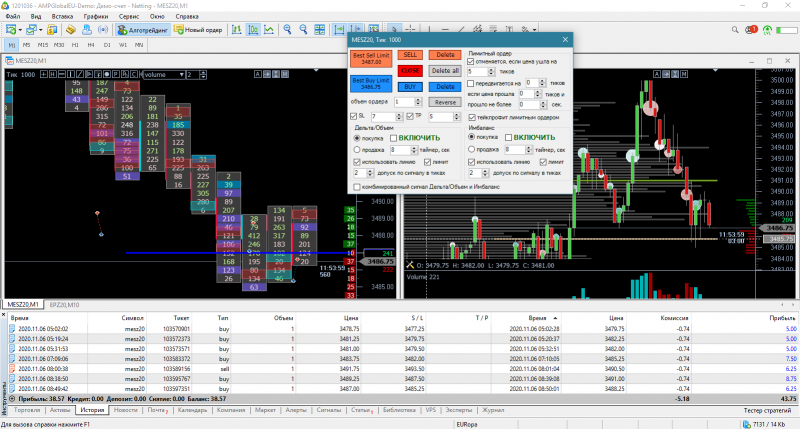The height and width of the screenshot is (429, 800).
Task: Click the orange SELL button
Action: (410, 55)
